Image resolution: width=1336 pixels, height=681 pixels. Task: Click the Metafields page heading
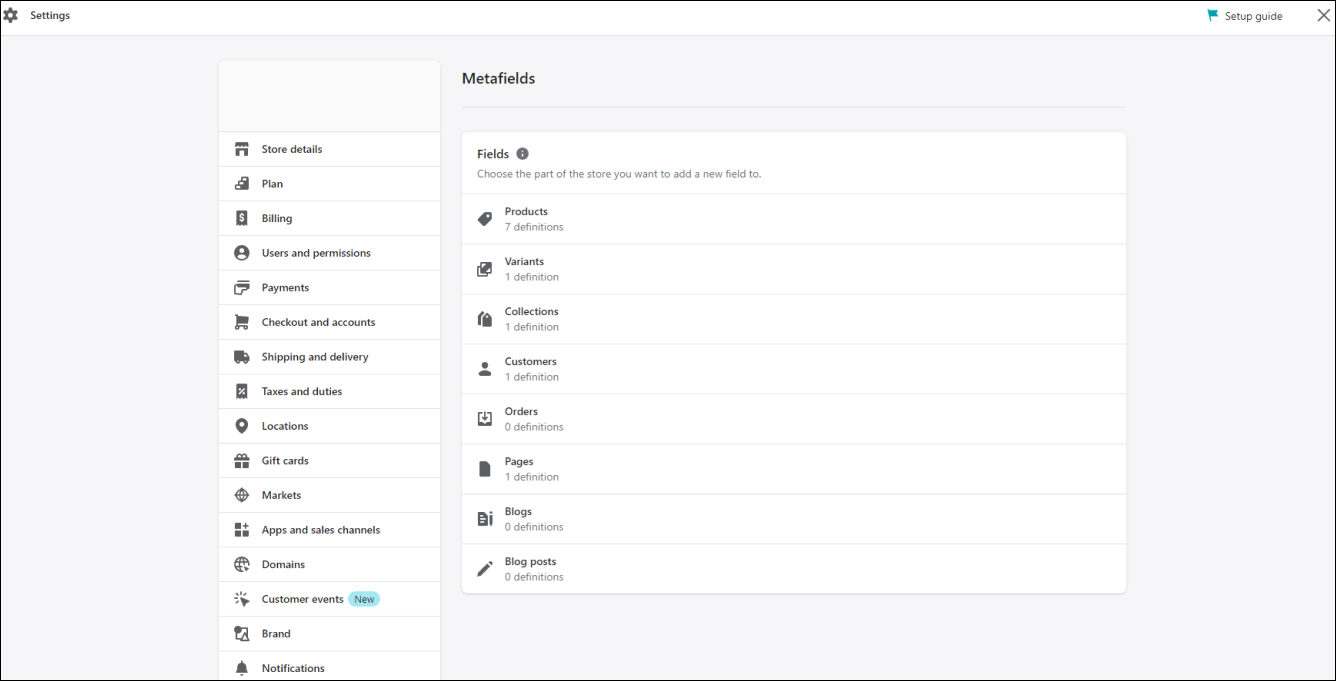(x=498, y=78)
